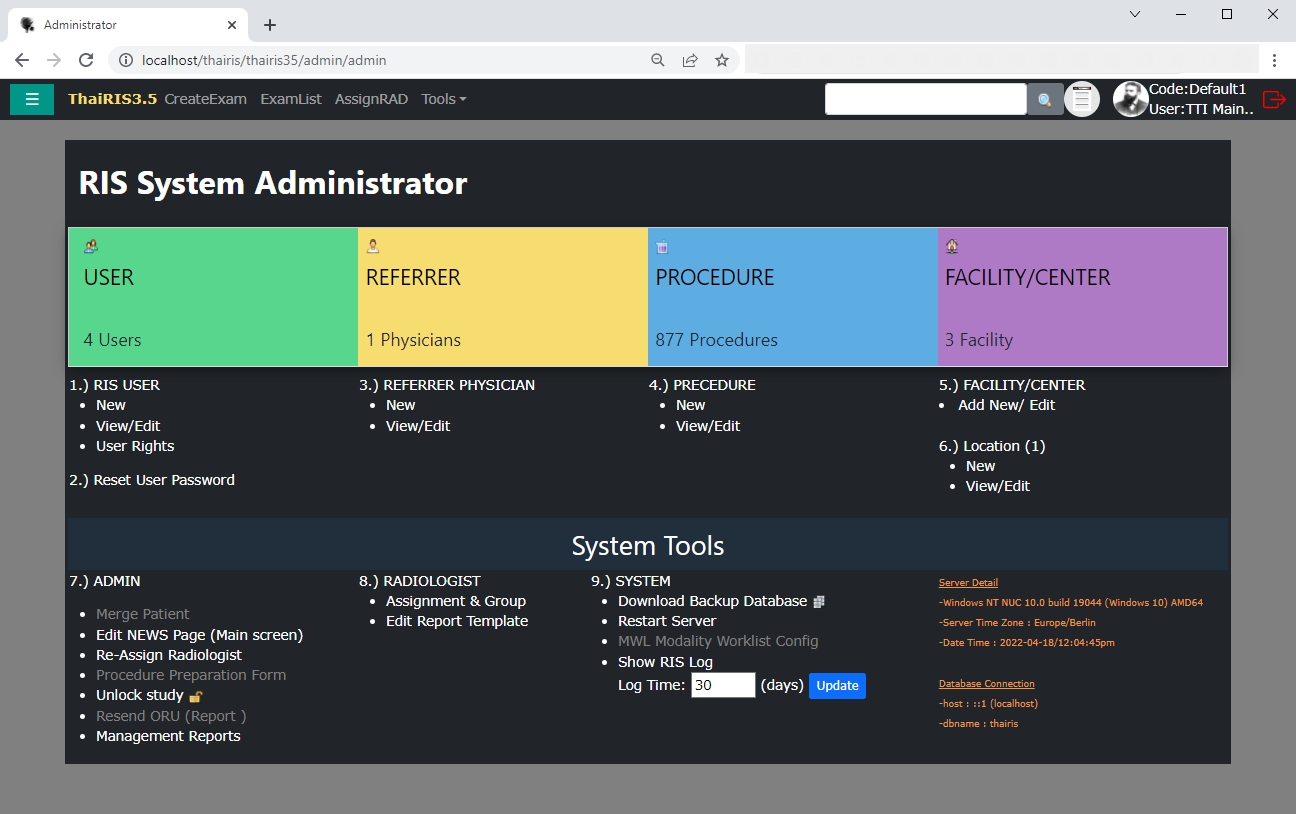Expand the Tools dropdown menu
The width and height of the screenshot is (1296, 814).
pos(443,99)
